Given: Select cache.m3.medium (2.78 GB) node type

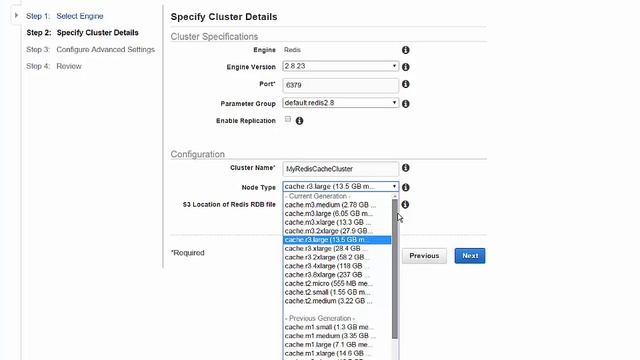Looking at the screenshot, I should pos(337,205).
